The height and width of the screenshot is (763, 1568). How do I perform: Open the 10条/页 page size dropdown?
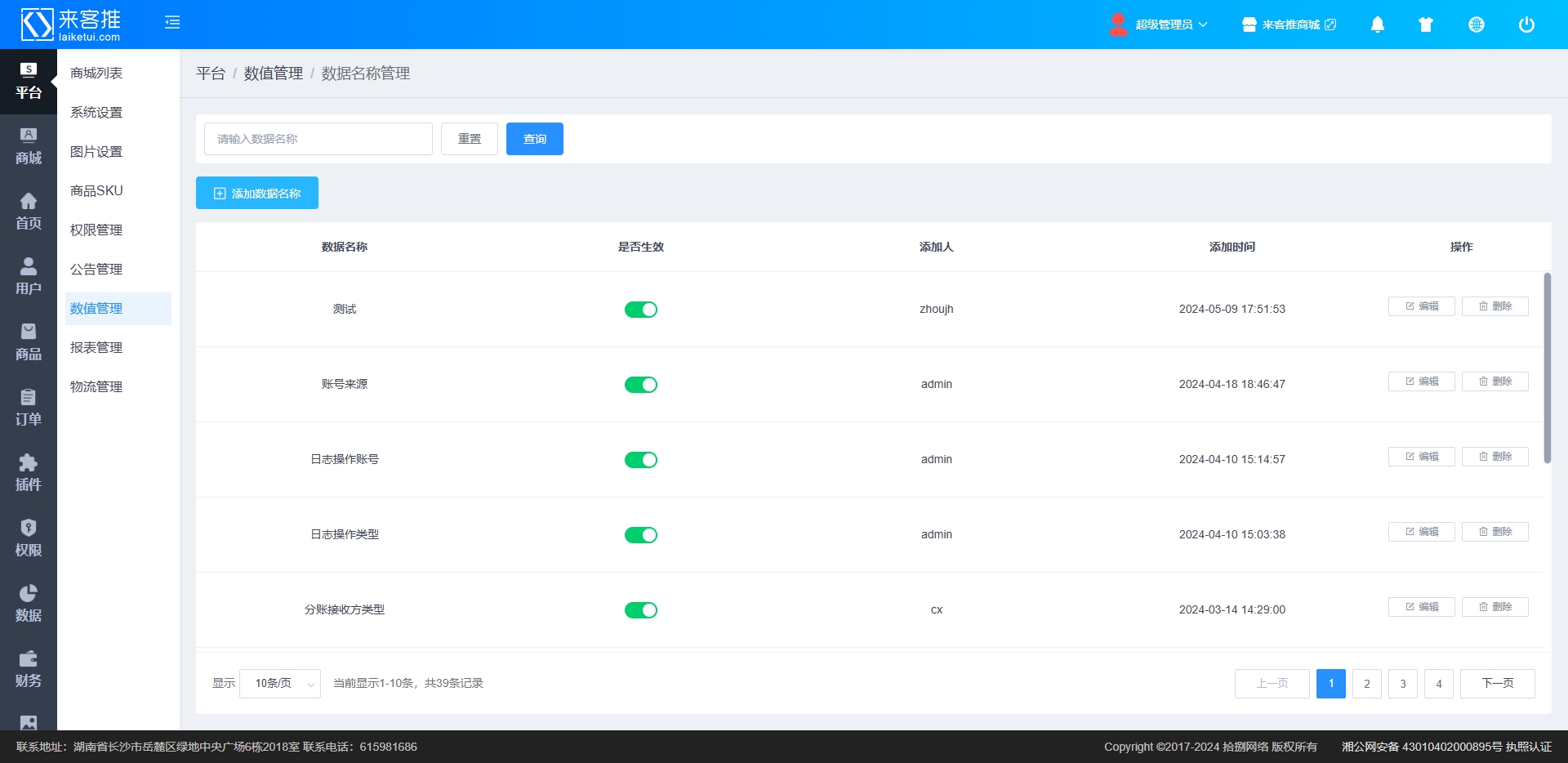(280, 684)
